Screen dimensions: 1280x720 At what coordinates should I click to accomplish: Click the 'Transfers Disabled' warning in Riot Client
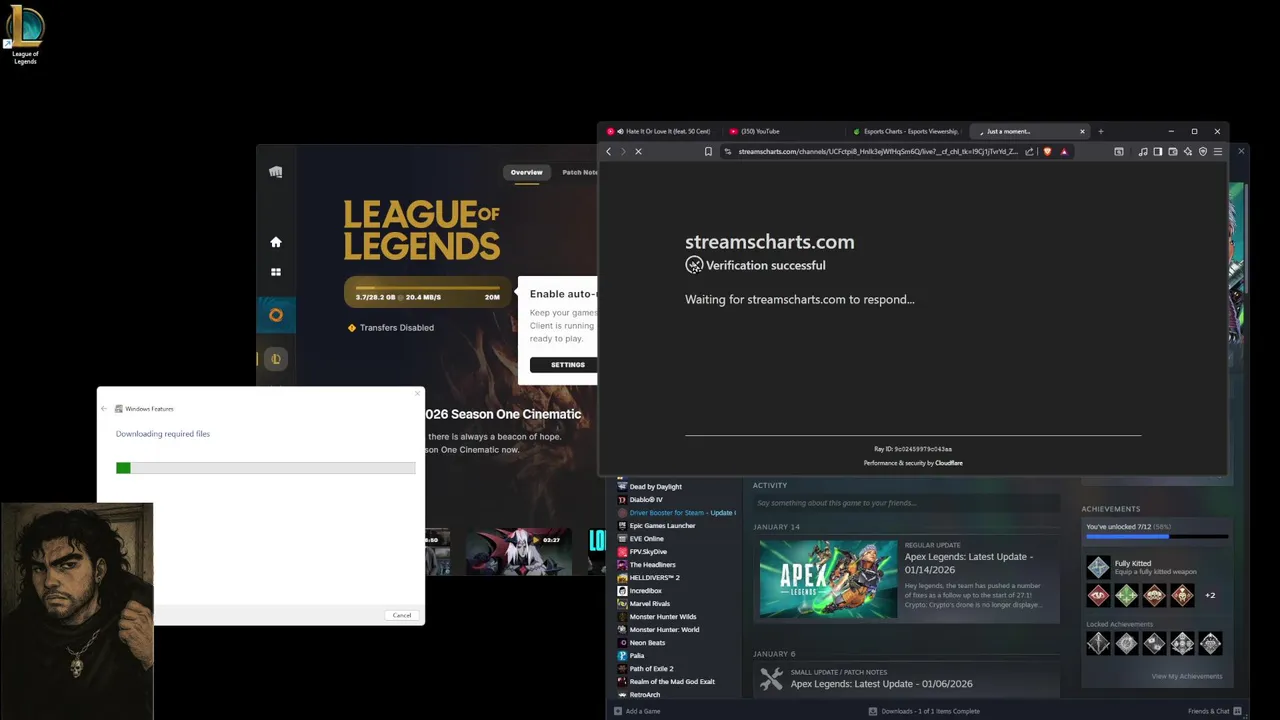390,328
